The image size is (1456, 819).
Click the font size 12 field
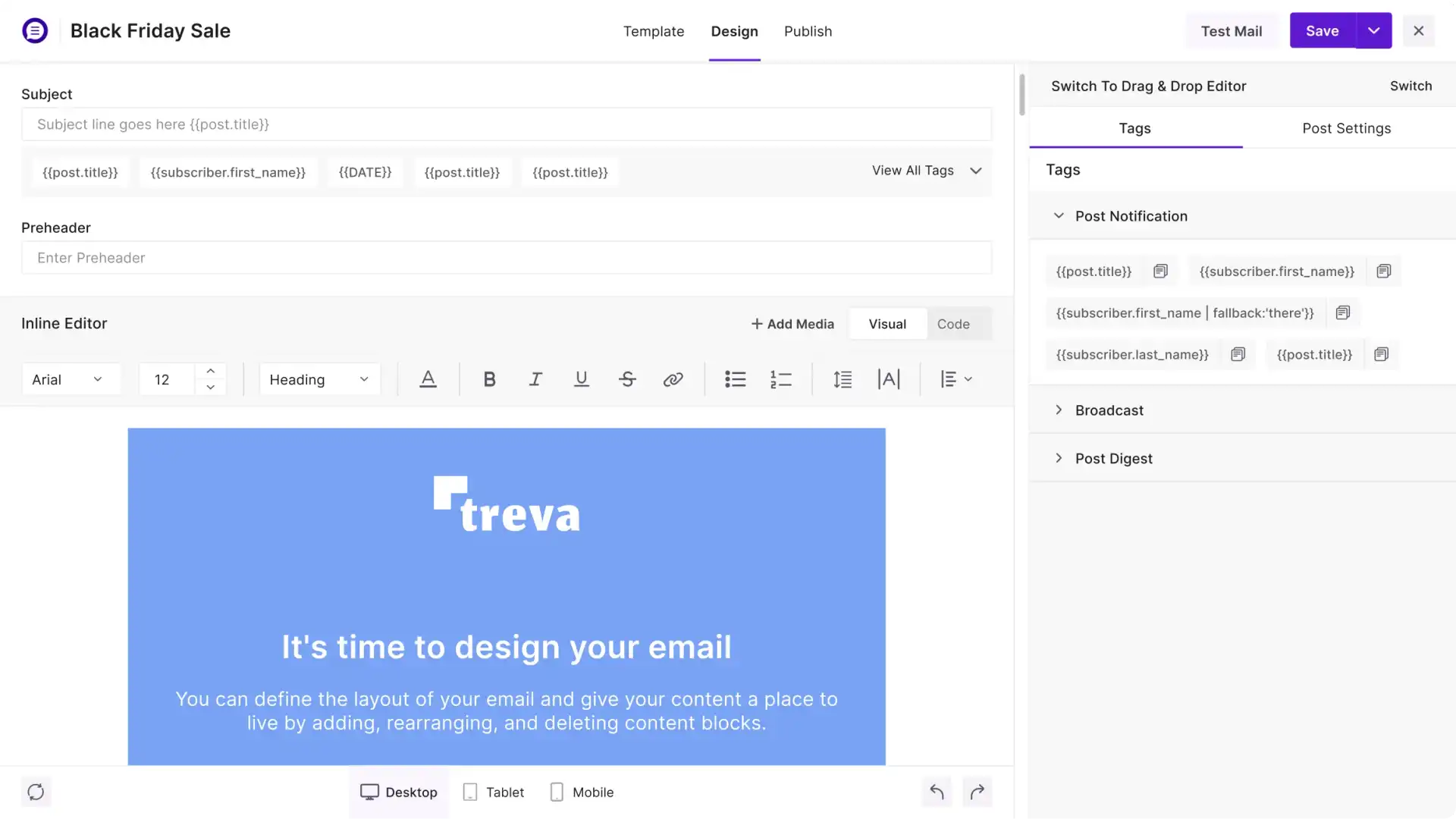point(168,379)
